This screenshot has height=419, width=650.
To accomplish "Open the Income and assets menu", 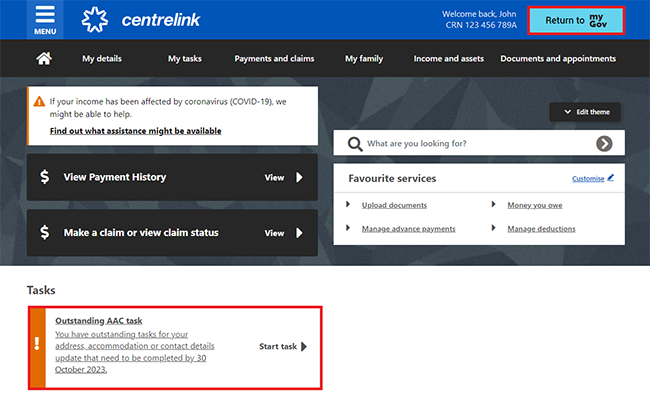I will (449, 58).
